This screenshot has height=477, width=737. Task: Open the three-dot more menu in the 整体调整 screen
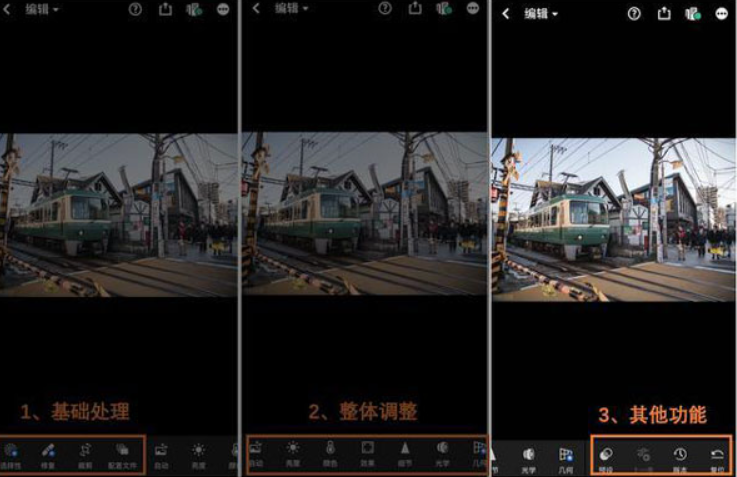[473, 8]
